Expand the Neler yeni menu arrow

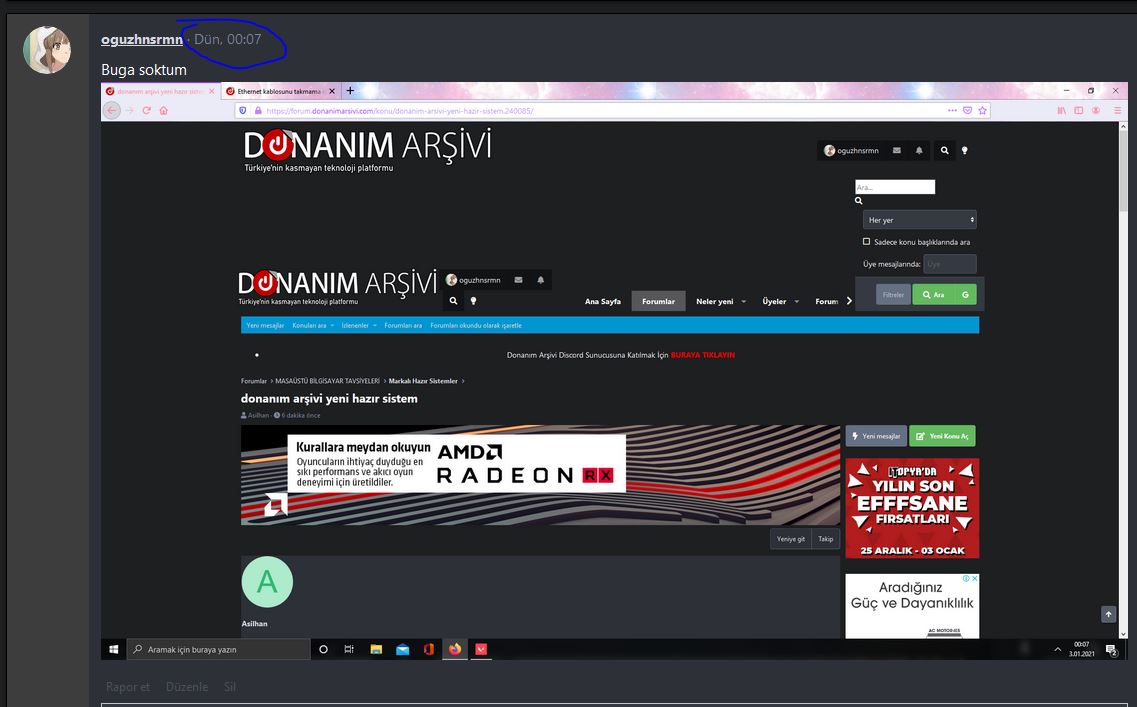point(743,302)
